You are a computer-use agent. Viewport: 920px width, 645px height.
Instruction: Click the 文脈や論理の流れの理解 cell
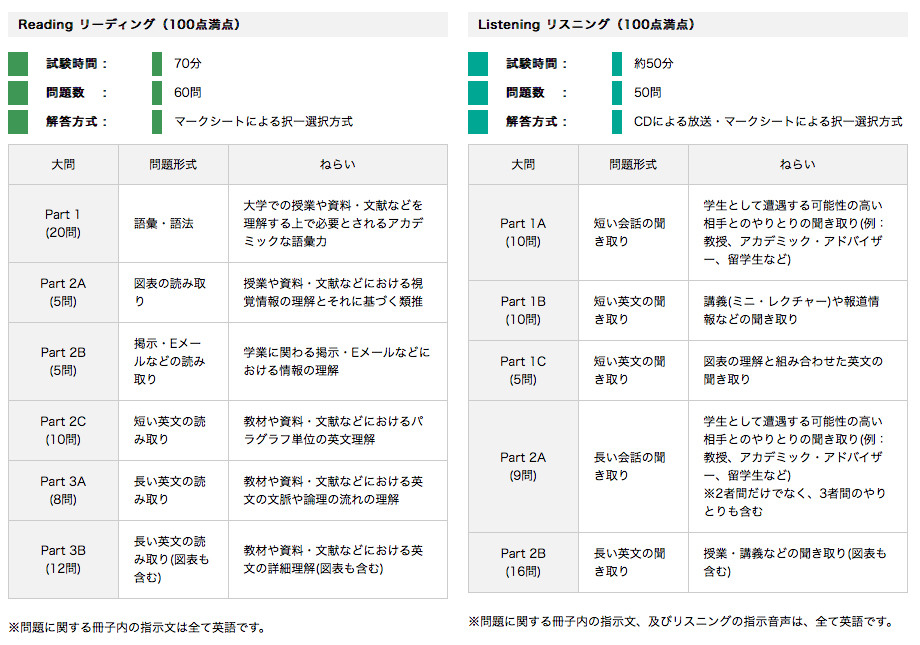[x=338, y=491]
